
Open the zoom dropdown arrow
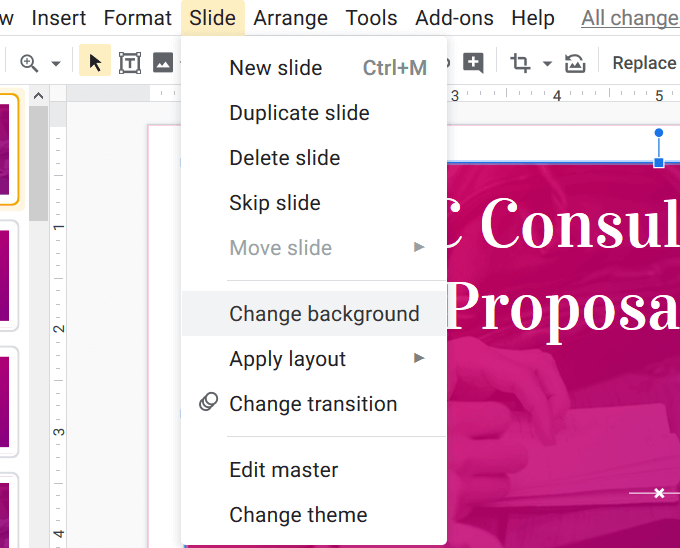tap(56, 63)
